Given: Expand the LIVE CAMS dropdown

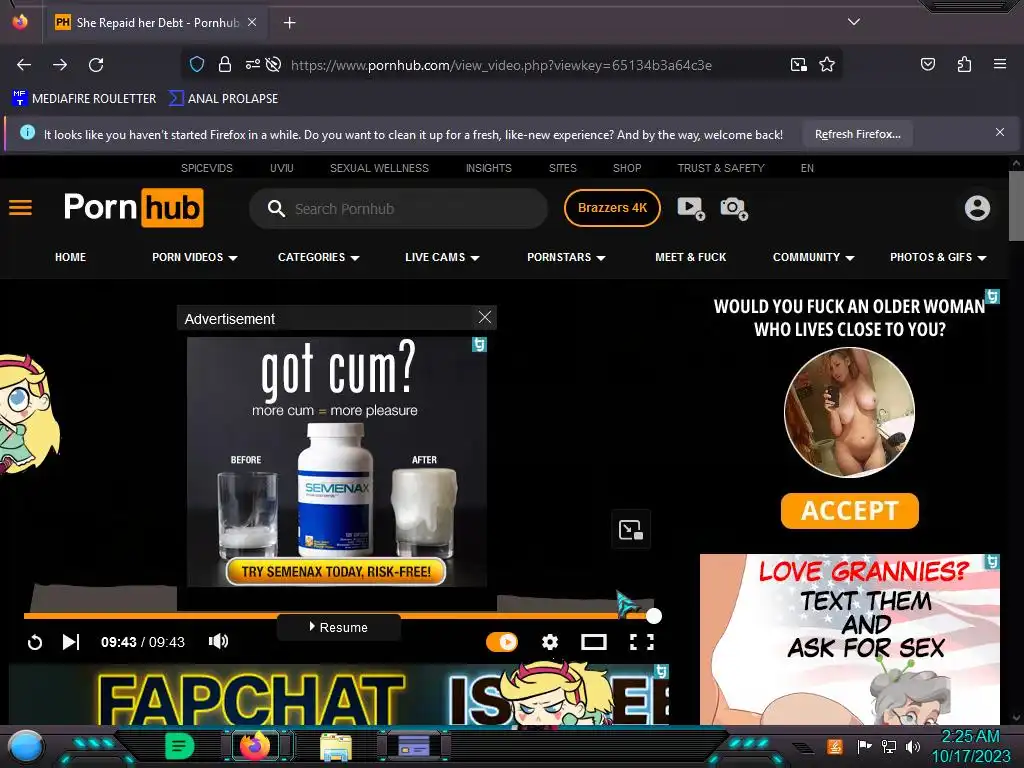Looking at the screenshot, I should point(442,257).
